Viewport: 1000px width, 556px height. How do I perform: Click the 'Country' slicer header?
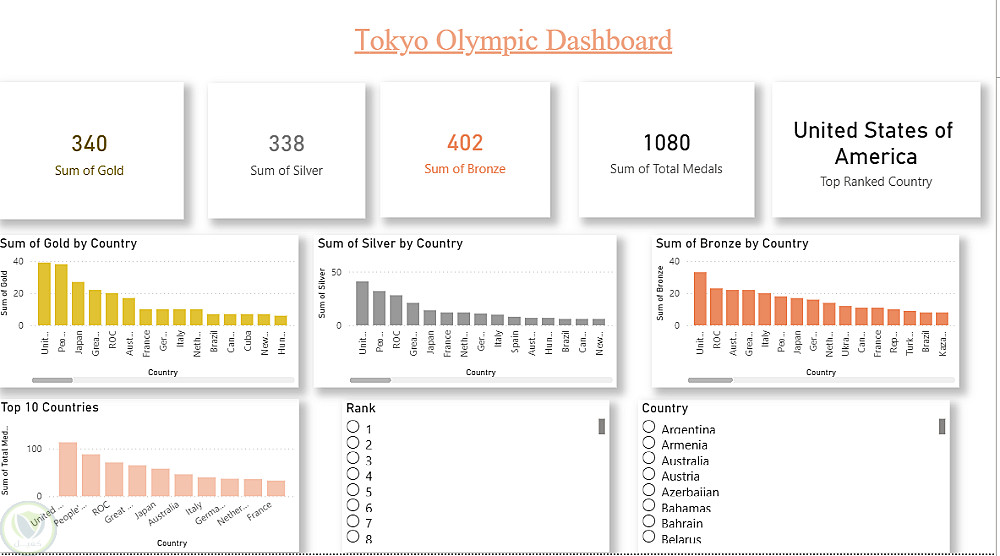click(665, 408)
